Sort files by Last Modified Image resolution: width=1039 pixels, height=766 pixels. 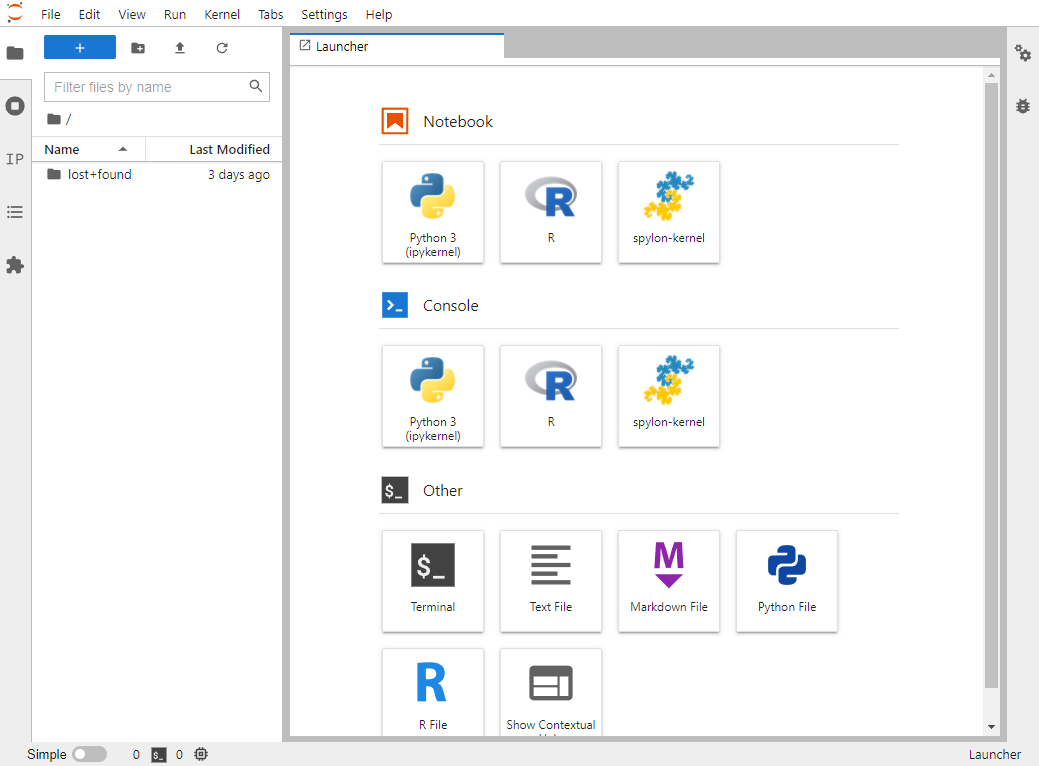[229, 150]
